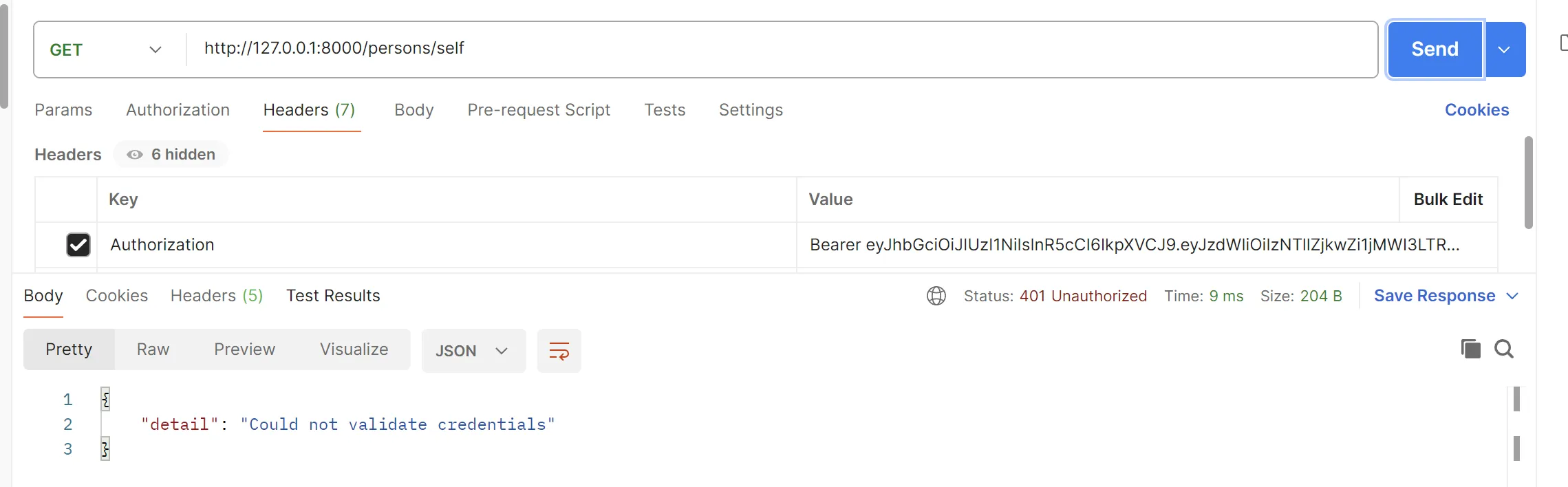The height and width of the screenshot is (487, 1568).
Task: Copy the response body to clipboard
Action: click(1470, 349)
